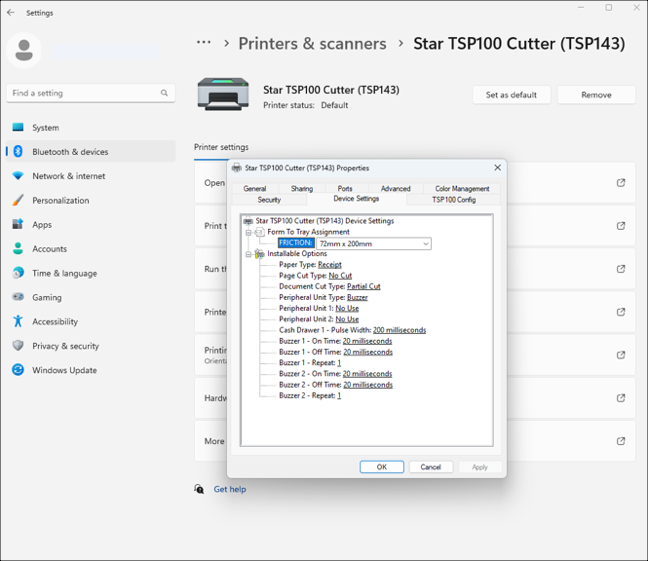The image size is (648, 561).
Task: Open the Ports tab
Action: pyautogui.click(x=345, y=189)
